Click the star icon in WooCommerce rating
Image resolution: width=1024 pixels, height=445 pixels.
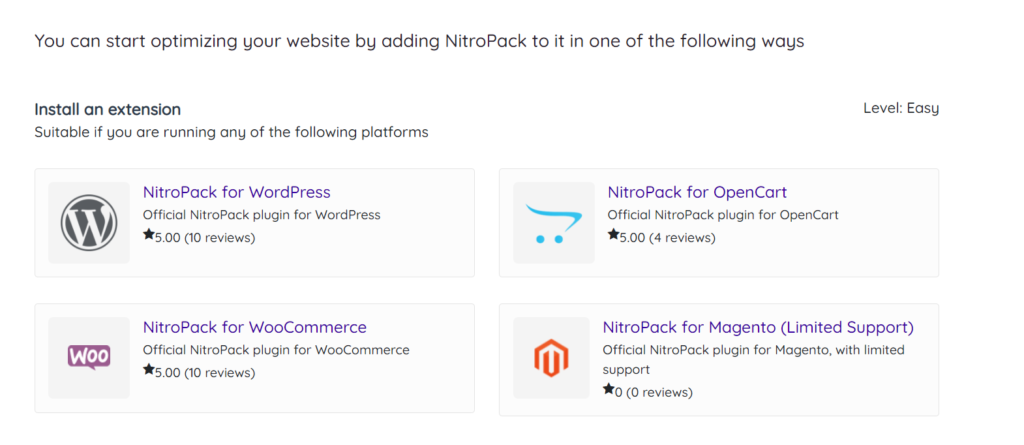tap(148, 369)
